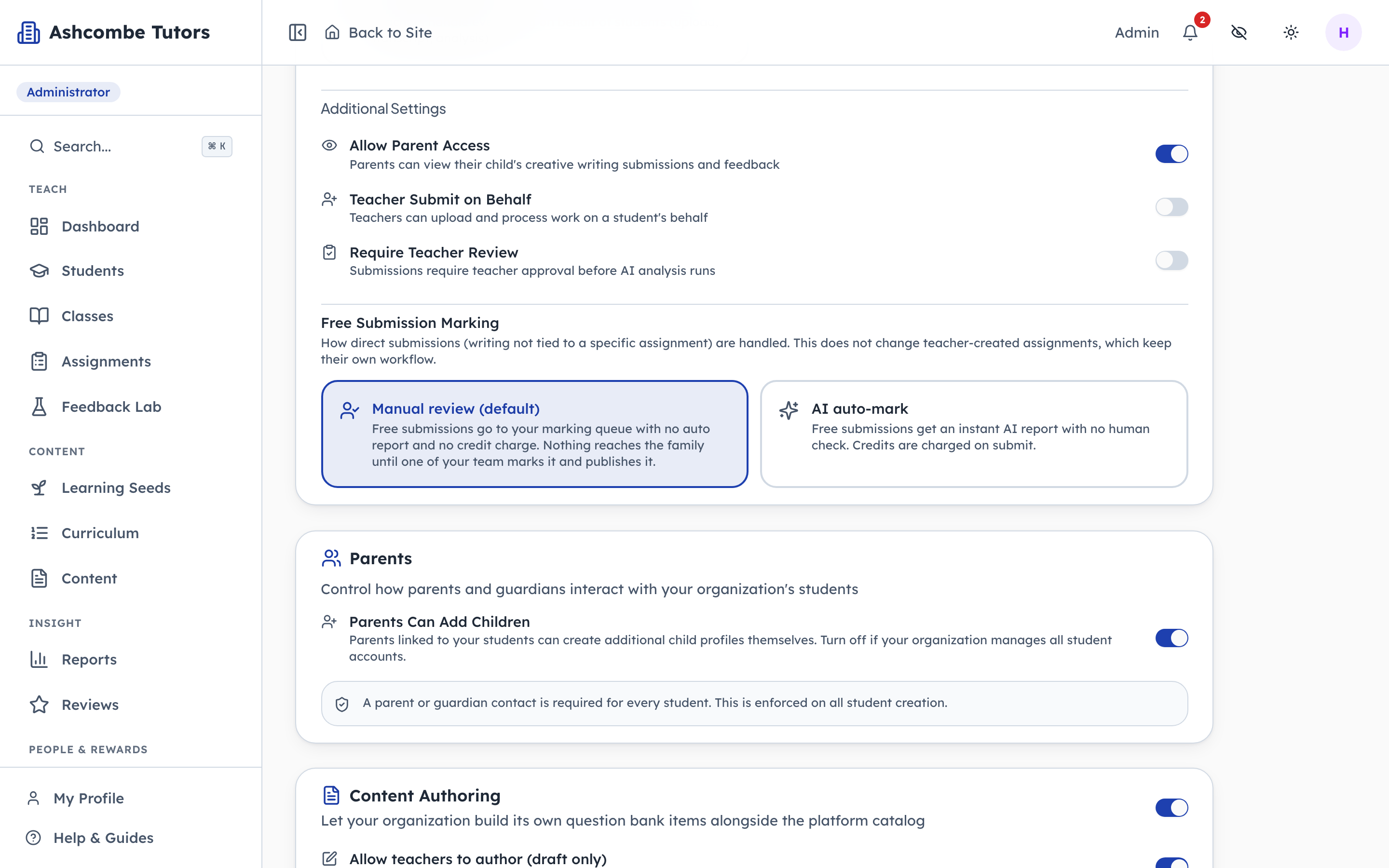
Task: Click the Additional Settings heading
Action: [383, 108]
